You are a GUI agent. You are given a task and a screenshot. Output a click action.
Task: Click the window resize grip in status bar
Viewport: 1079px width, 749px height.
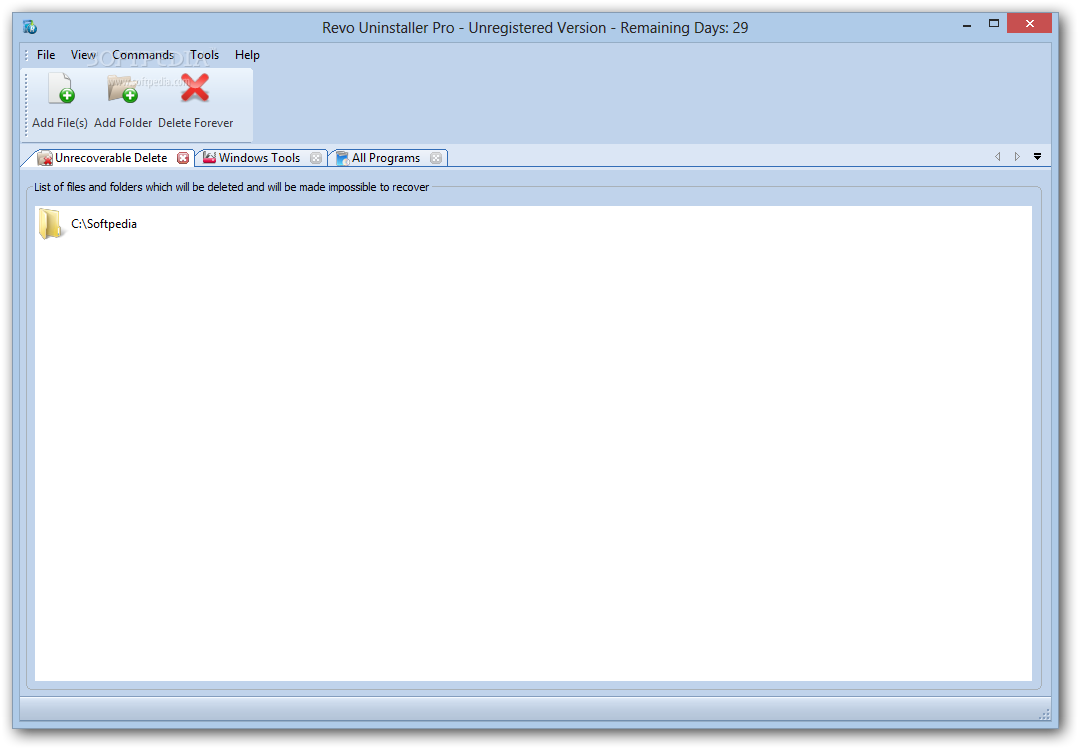tap(1044, 714)
